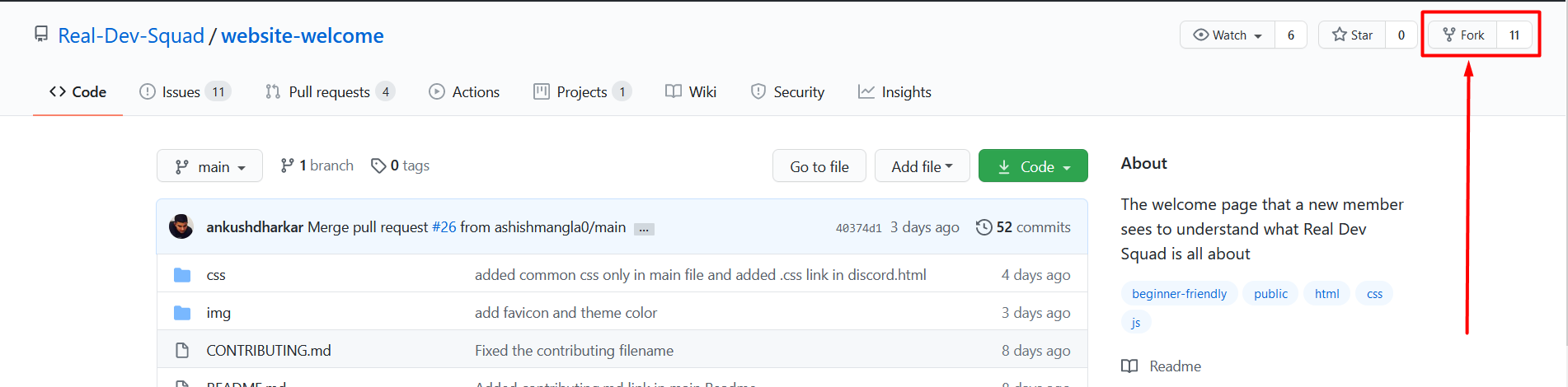
Task: Open the Projects tab
Action: [582, 92]
